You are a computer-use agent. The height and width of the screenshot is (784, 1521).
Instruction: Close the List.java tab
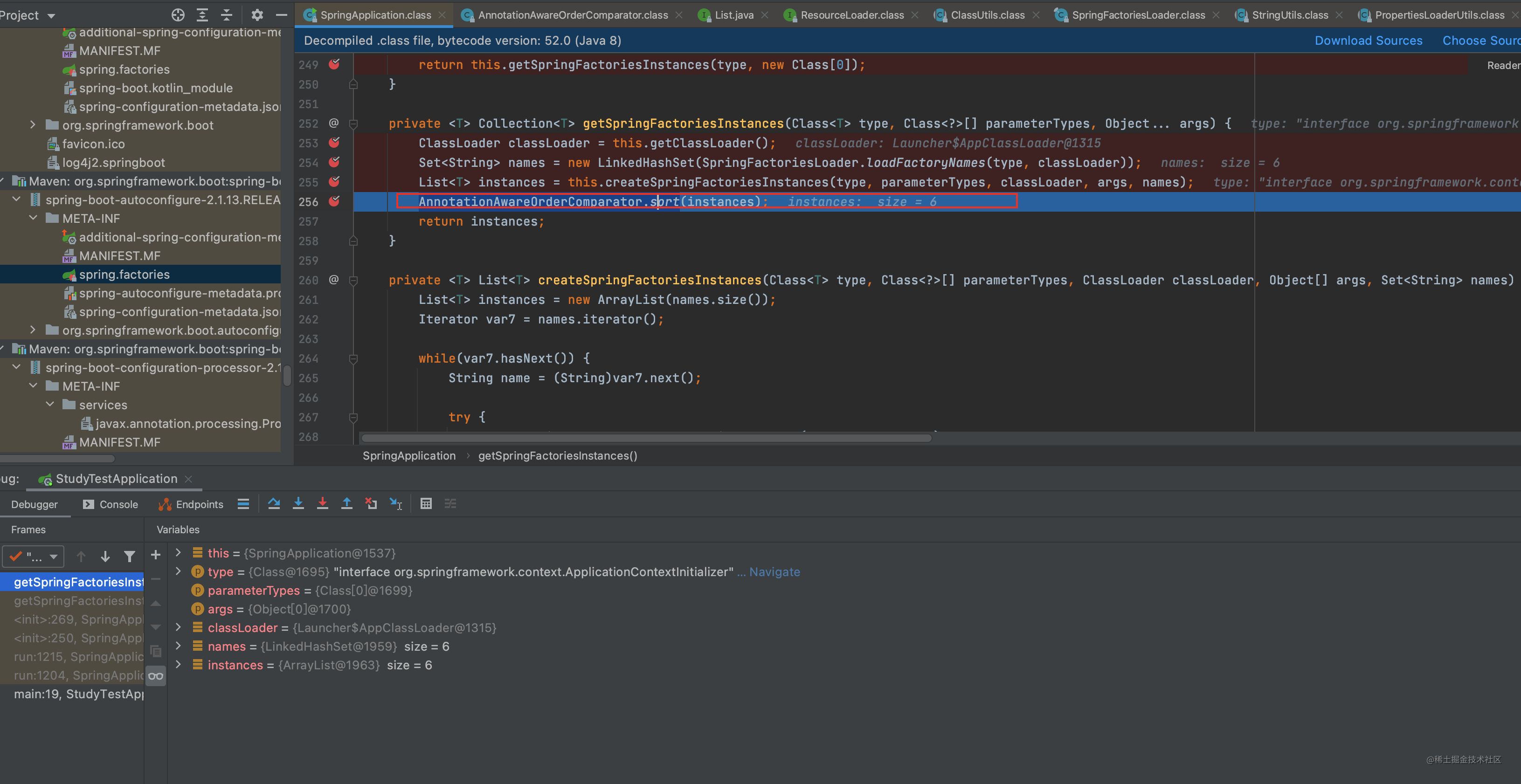(x=765, y=15)
